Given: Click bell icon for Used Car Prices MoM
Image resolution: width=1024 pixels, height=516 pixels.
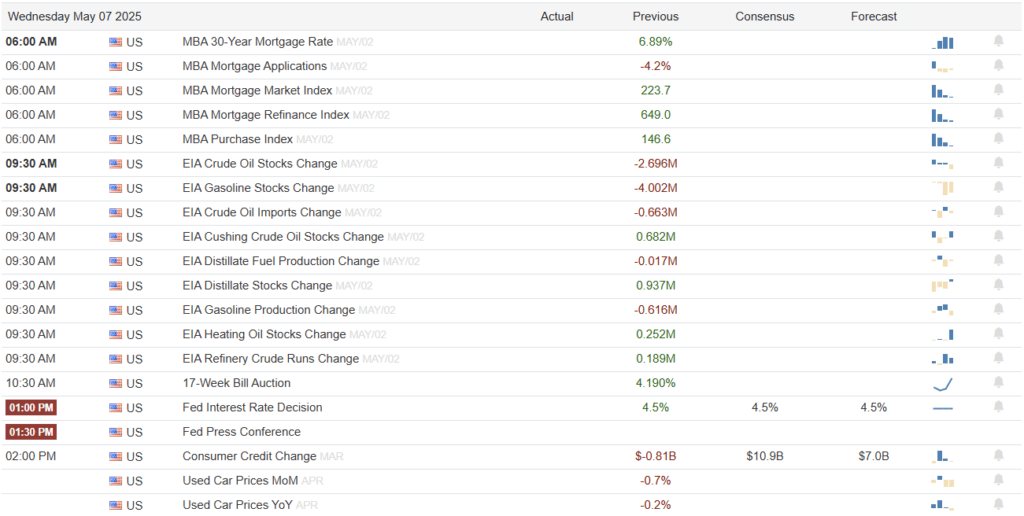Looking at the screenshot, I should click(x=998, y=480).
